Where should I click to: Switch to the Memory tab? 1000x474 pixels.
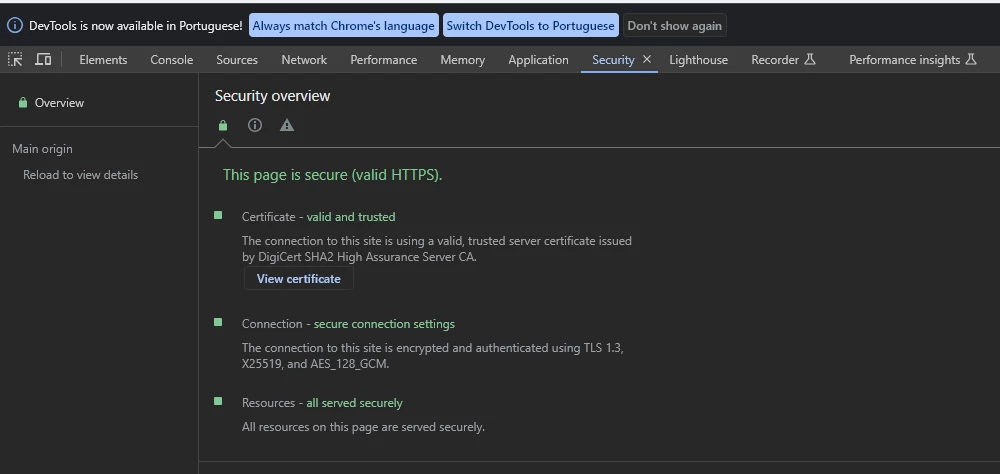point(462,60)
